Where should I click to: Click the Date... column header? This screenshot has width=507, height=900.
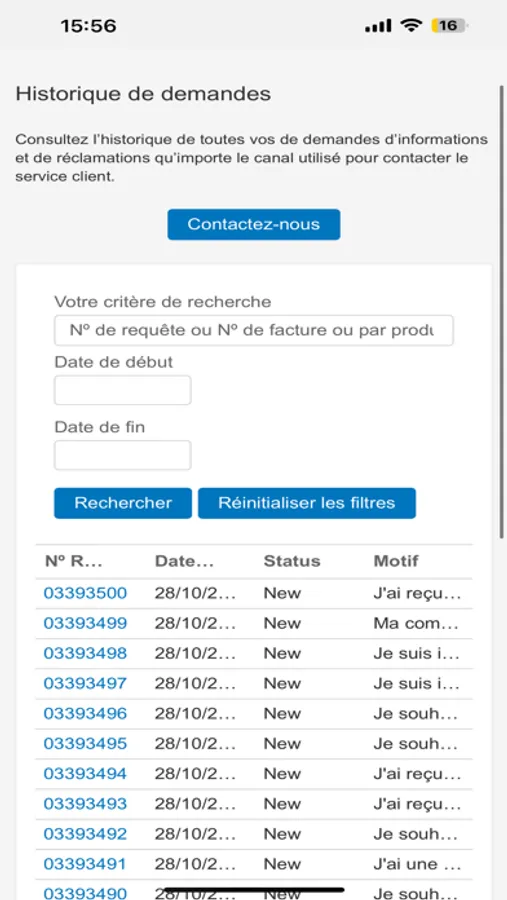tap(184, 561)
